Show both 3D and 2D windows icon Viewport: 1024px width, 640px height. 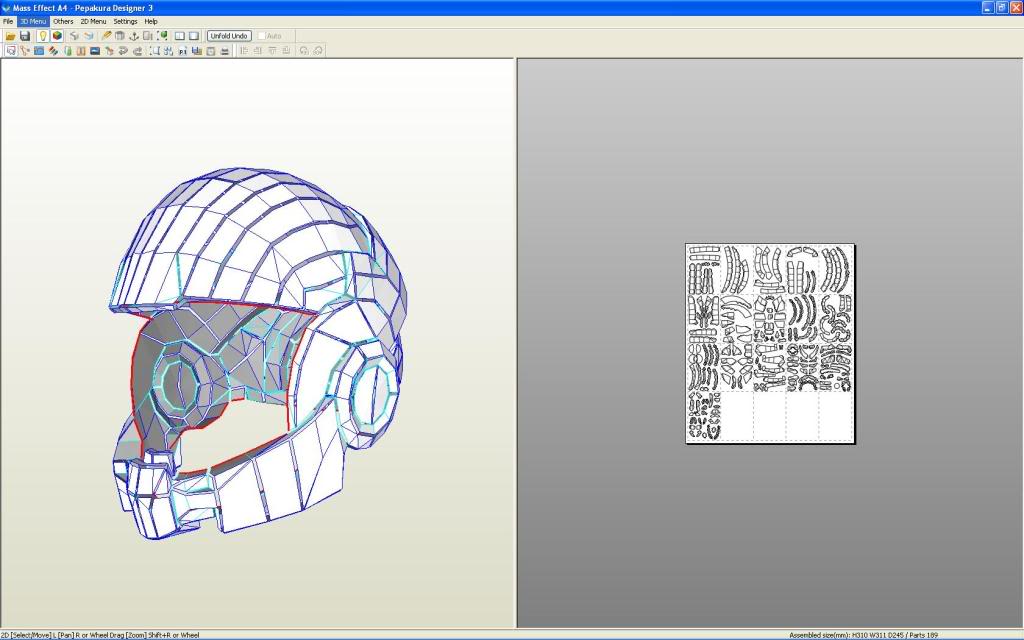click(180, 36)
